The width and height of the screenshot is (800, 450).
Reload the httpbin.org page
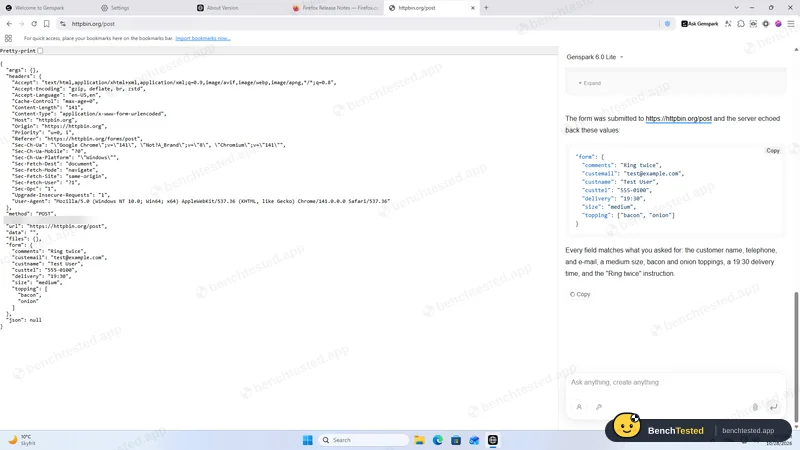pos(34,24)
